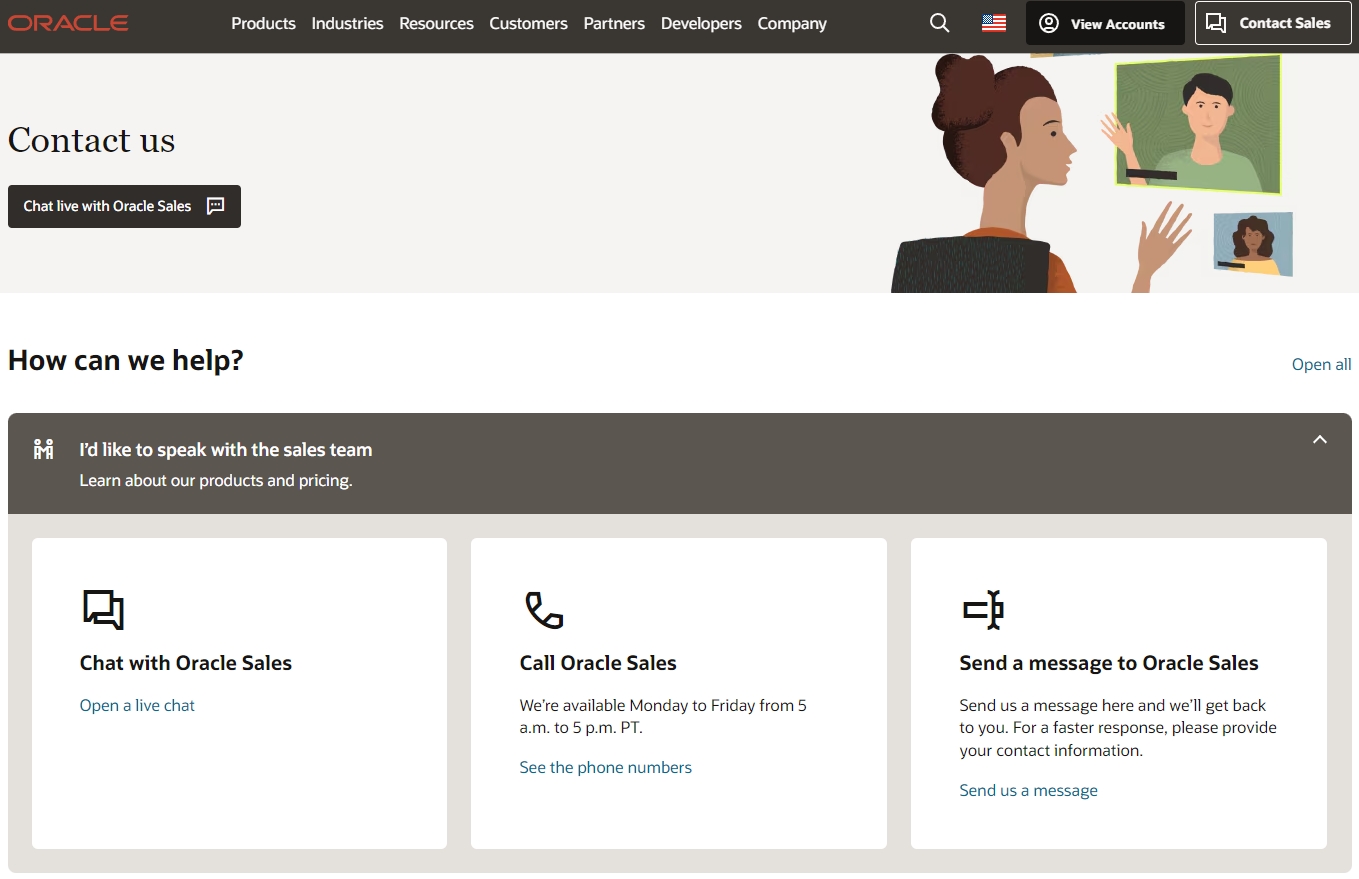Open the Products menu
This screenshot has width=1359, height=879.
(263, 23)
